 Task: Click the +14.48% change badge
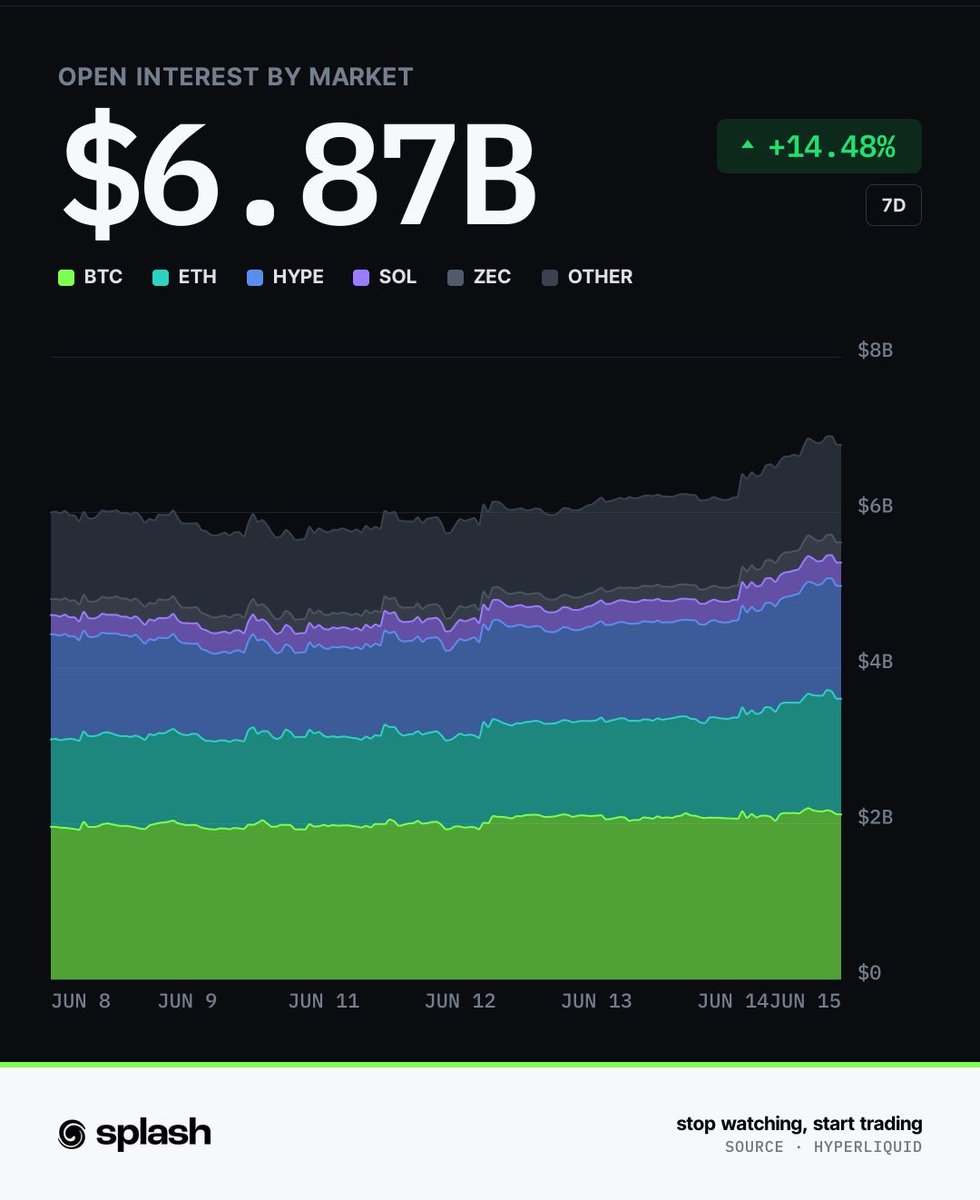pyautogui.click(x=819, y=146)
